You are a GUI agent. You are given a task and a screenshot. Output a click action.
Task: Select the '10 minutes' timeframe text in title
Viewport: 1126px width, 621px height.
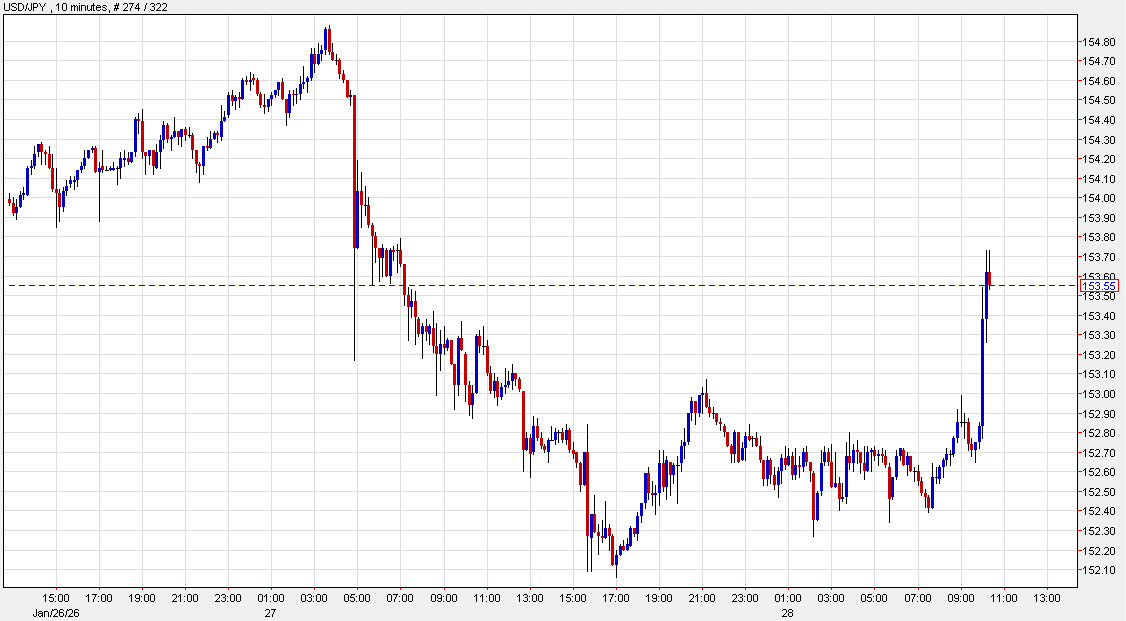point(82,8)
